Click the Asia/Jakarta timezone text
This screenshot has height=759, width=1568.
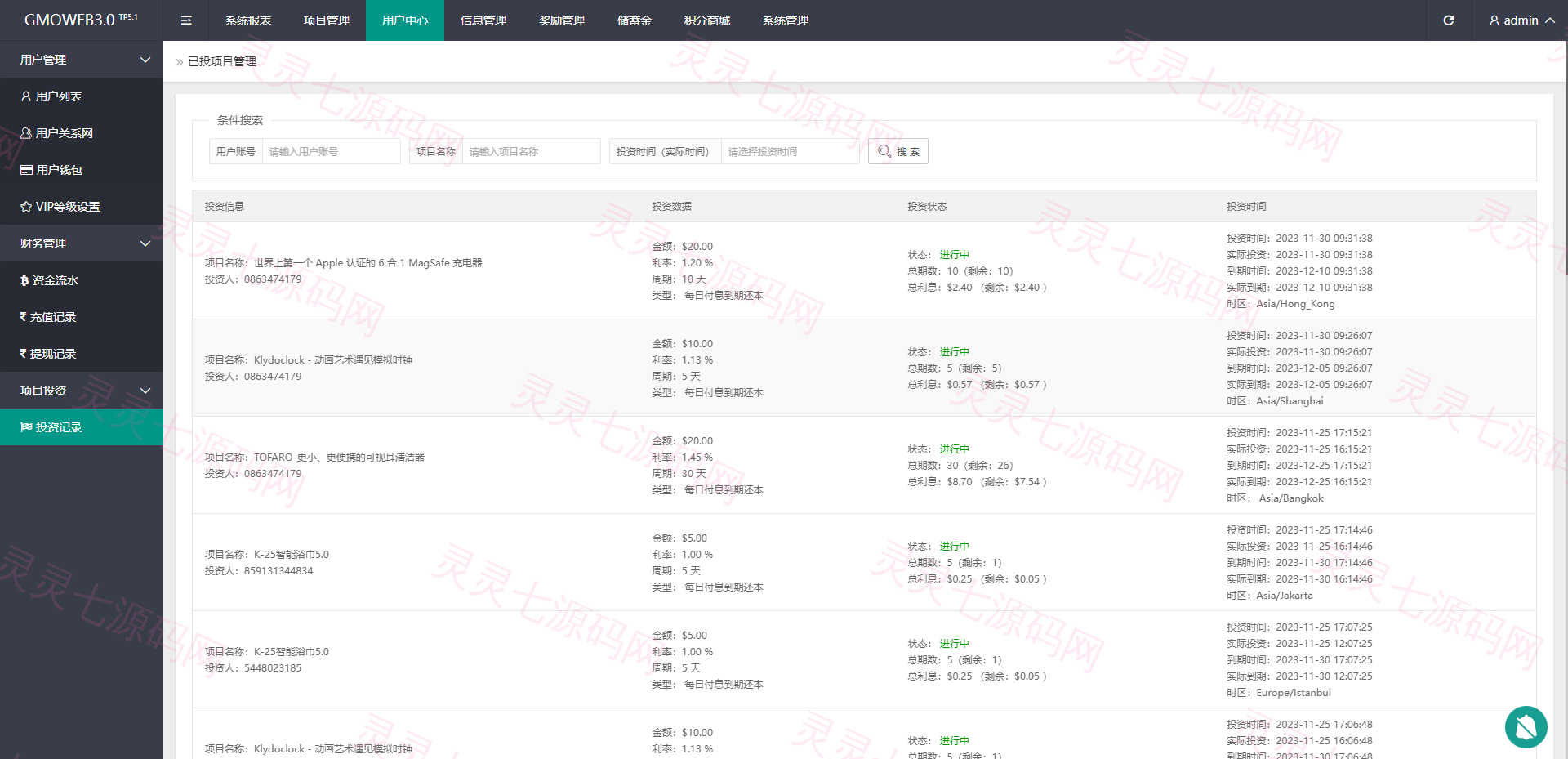coord(1285,595)
